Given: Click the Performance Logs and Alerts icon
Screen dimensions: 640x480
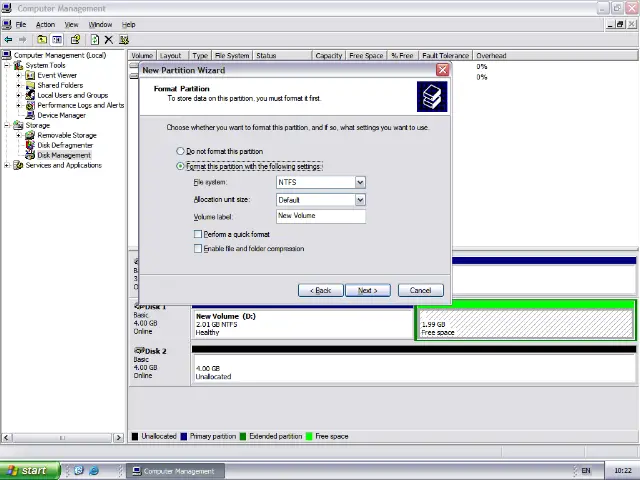Looking at the screenshot, I should [x=30, y=105].
